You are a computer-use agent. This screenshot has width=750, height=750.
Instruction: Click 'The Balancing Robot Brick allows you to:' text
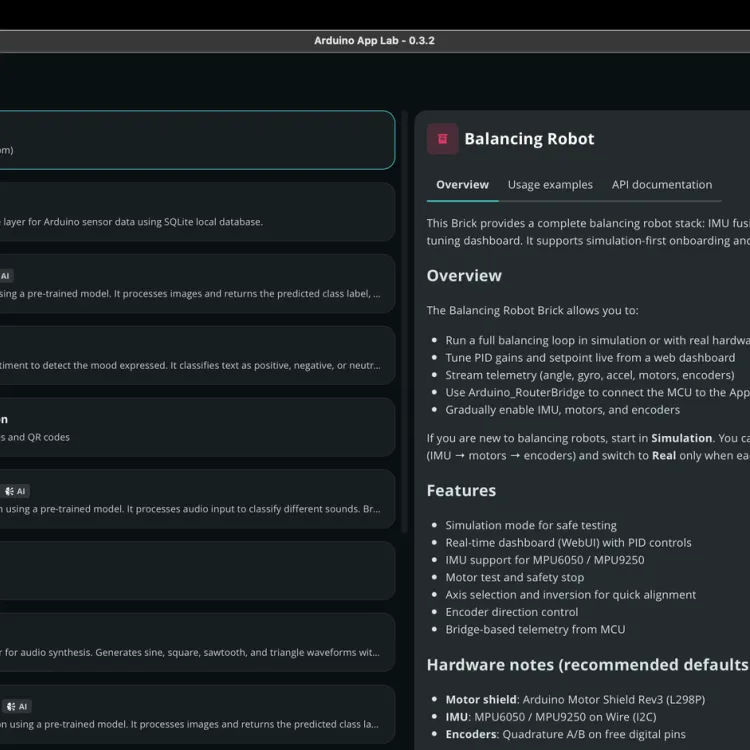coord(532,310)
